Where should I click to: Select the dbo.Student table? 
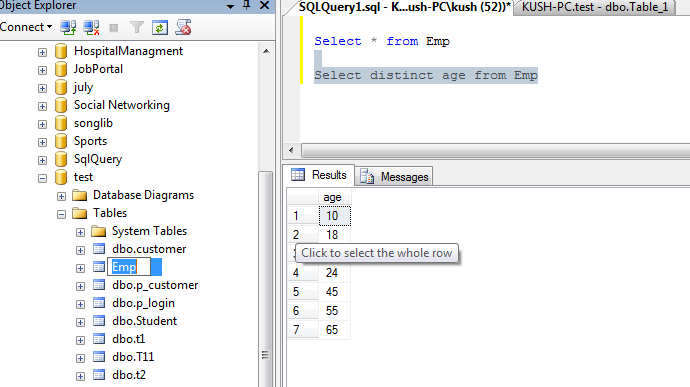[x=144, y=321]
